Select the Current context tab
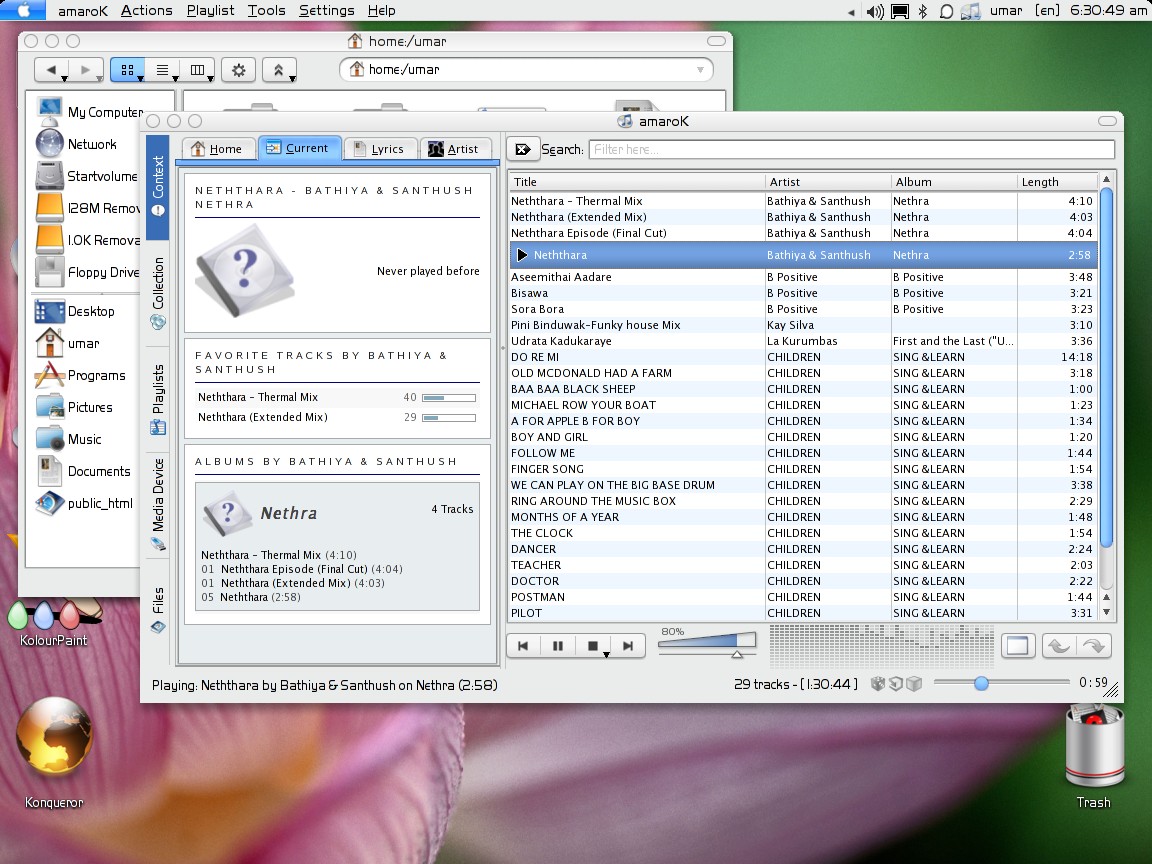 (x=299, y=148)
